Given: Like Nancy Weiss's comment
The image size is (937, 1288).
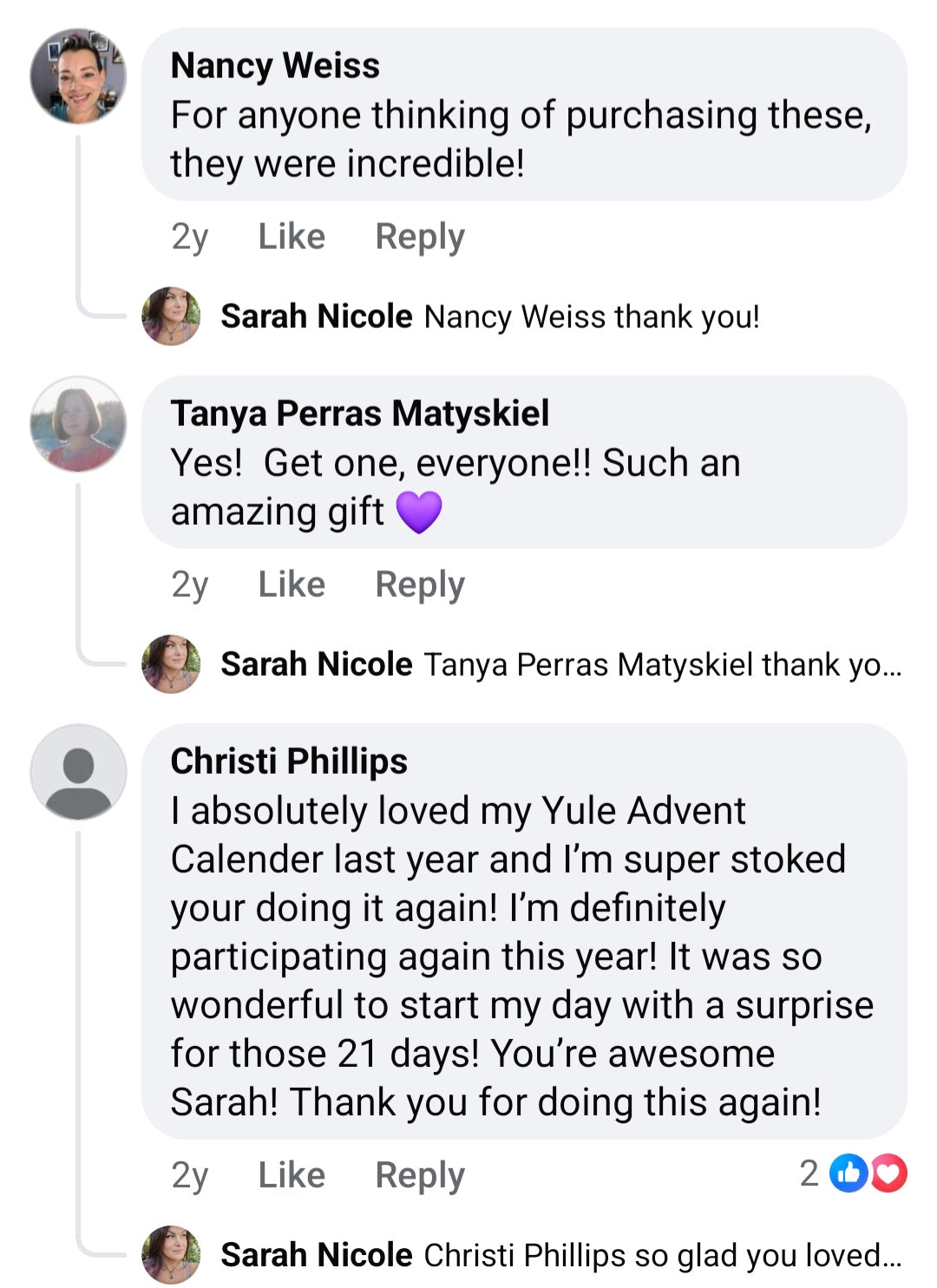Looking at the screenshot, I should click(x=292, y=237).
